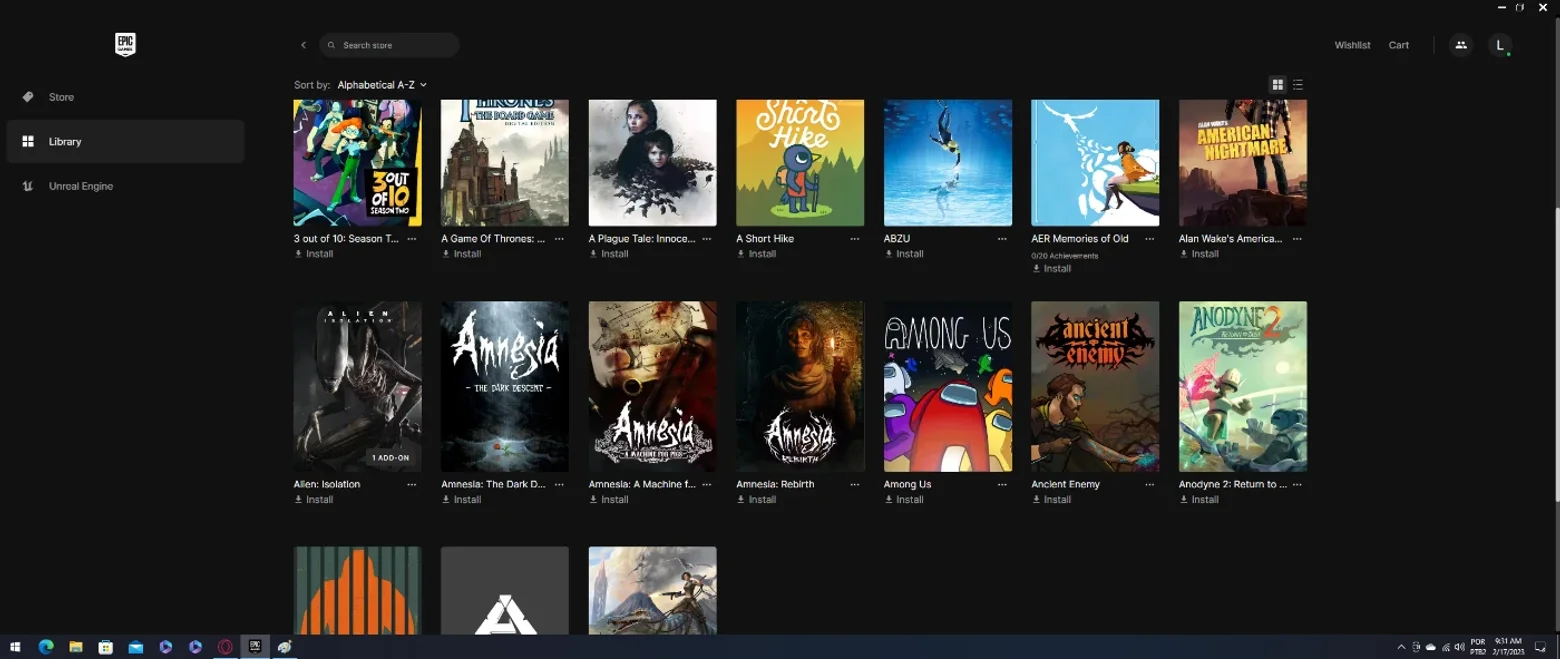This screenshot has width=1560, height=659.
Task: Open options menu for Alan Wake's American Nightmare
Action: click(x=1297, y=239)
